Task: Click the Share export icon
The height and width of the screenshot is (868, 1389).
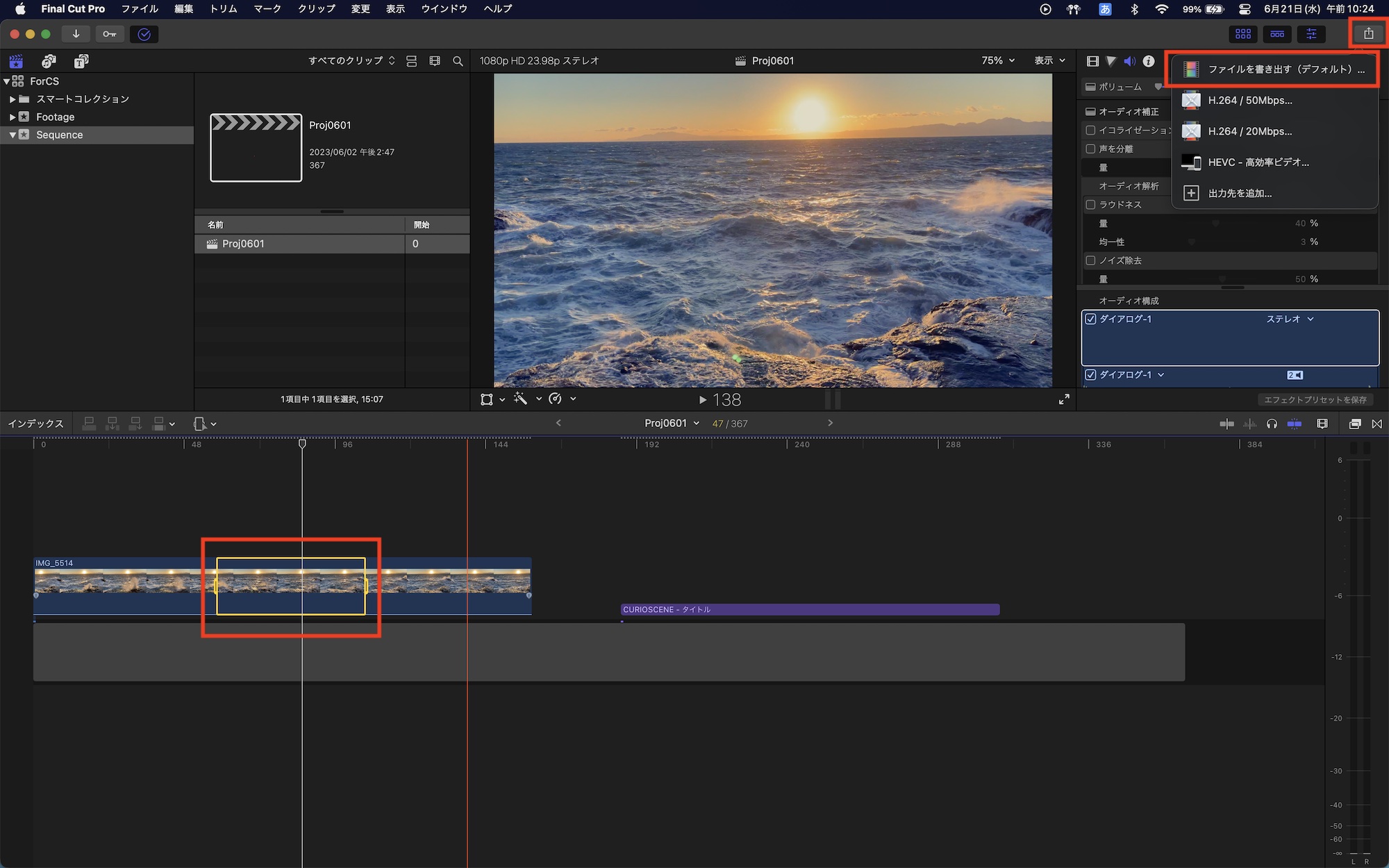Action: (x=1368, y=33)
